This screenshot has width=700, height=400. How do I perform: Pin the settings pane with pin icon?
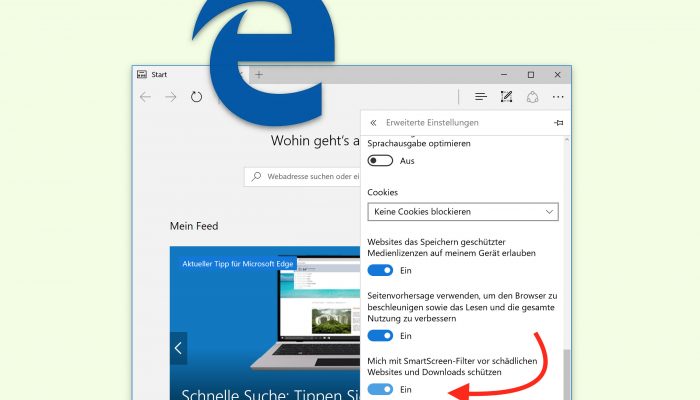pos(558,123)
